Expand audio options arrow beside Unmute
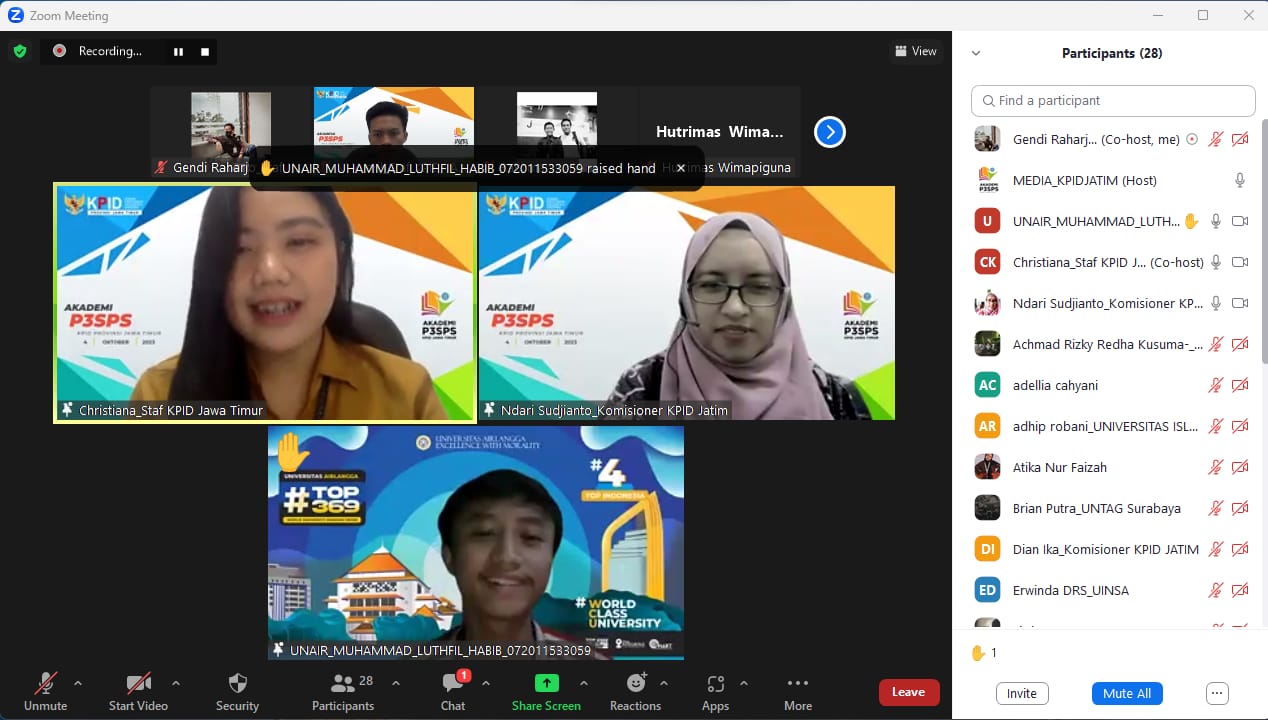 click(78, 684)
